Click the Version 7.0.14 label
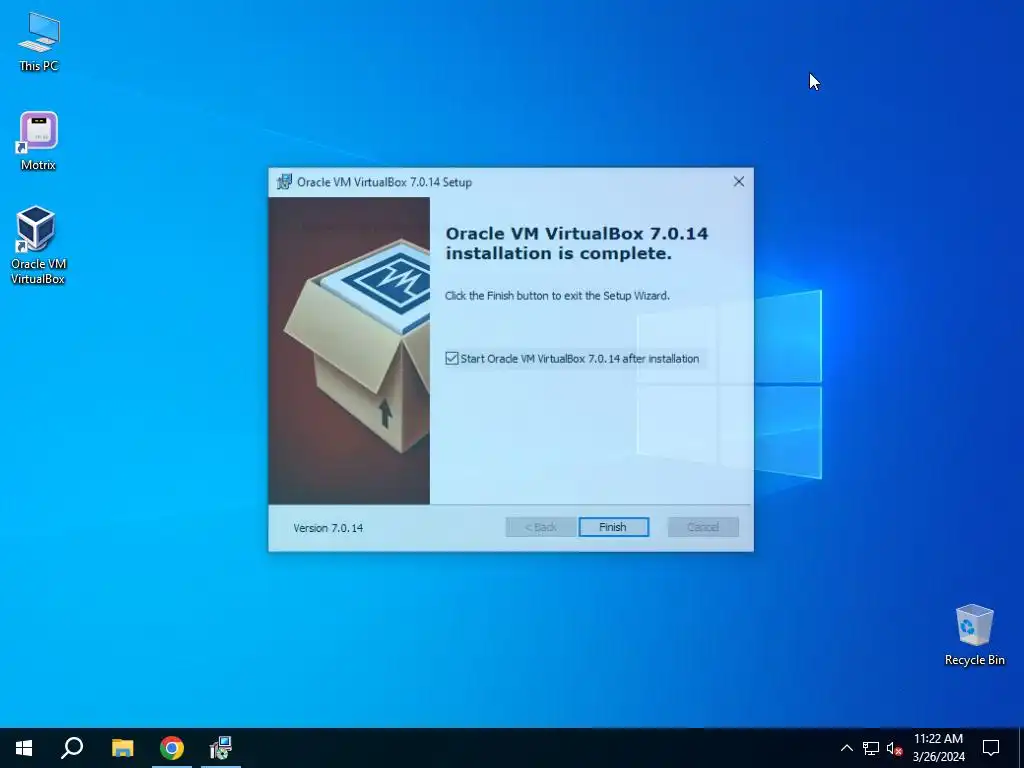 328,528
